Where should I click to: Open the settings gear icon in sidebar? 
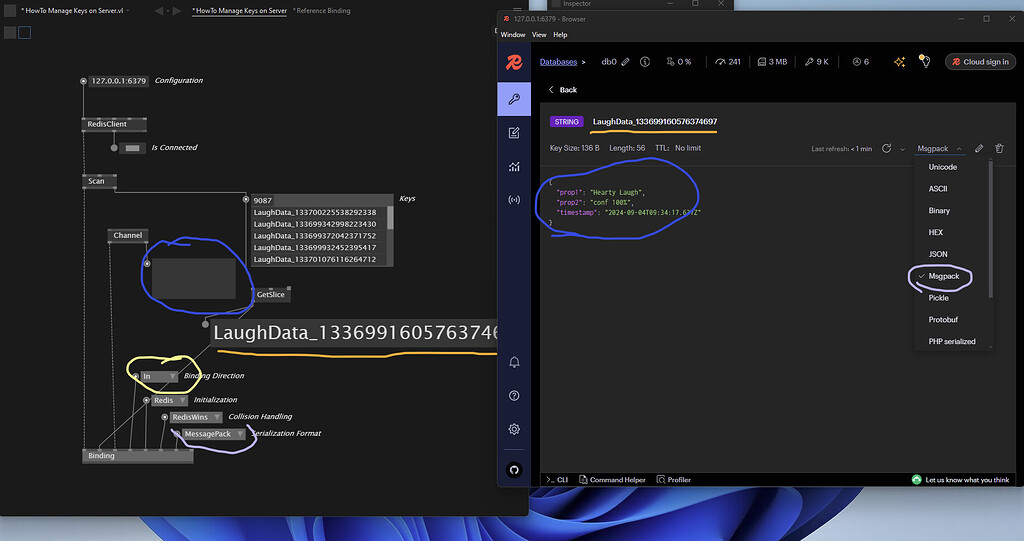point(514,429)
